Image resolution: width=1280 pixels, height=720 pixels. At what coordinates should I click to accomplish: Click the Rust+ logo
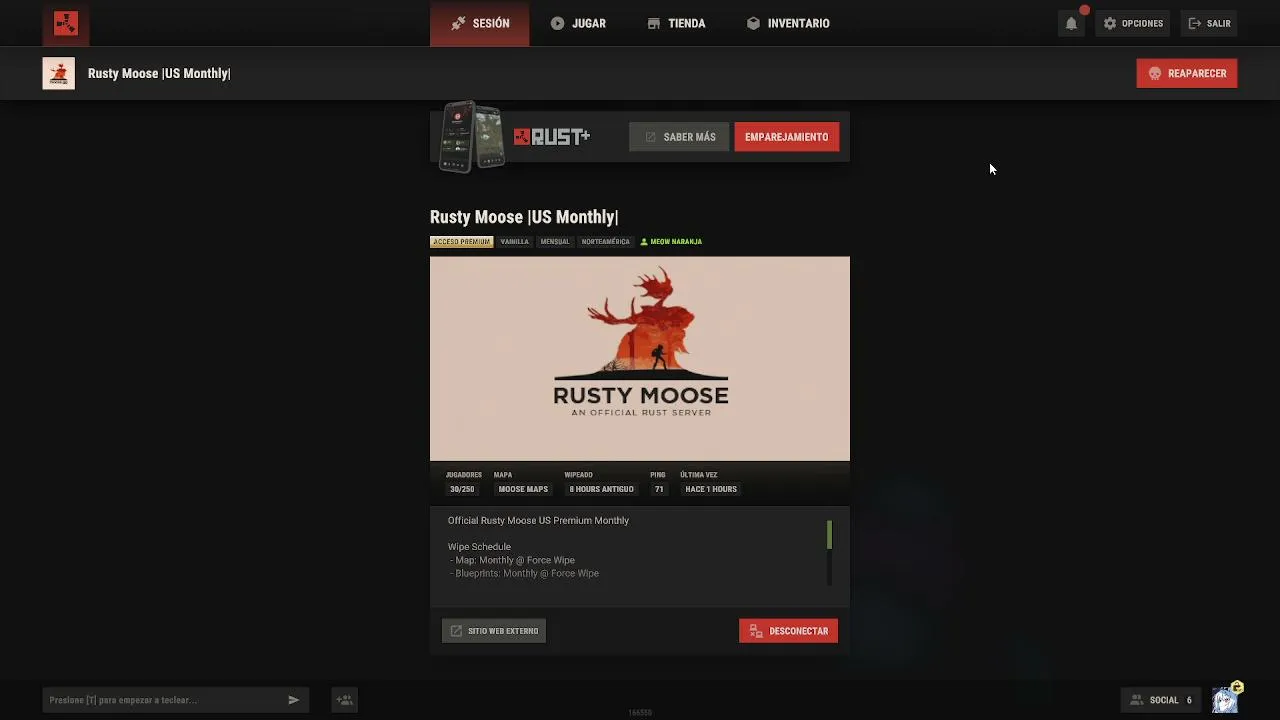[x=552, y=137]
